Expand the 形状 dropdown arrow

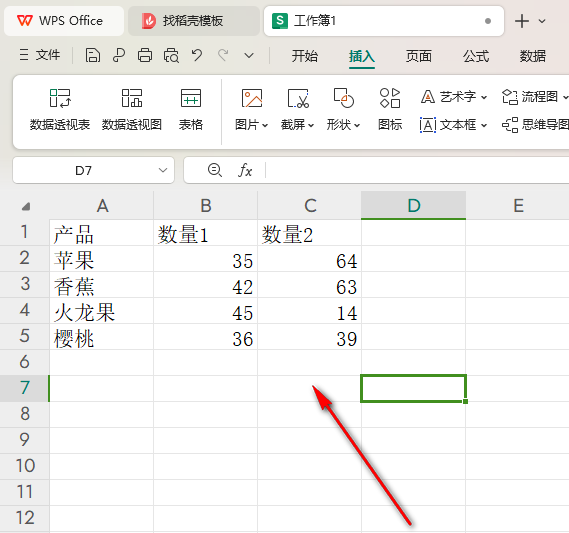(357, 126)
